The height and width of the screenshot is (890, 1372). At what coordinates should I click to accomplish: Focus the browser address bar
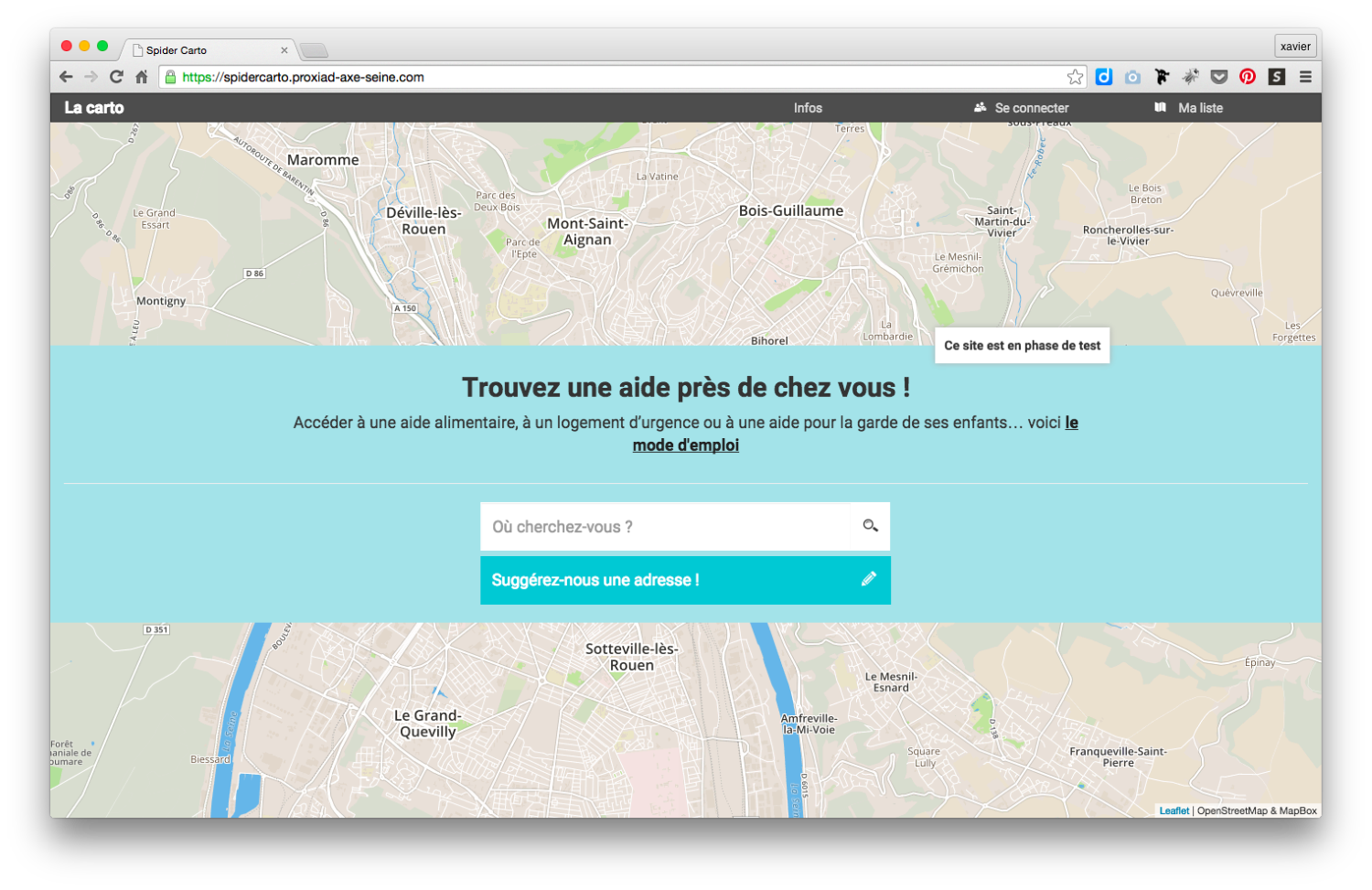coord(622,77)
